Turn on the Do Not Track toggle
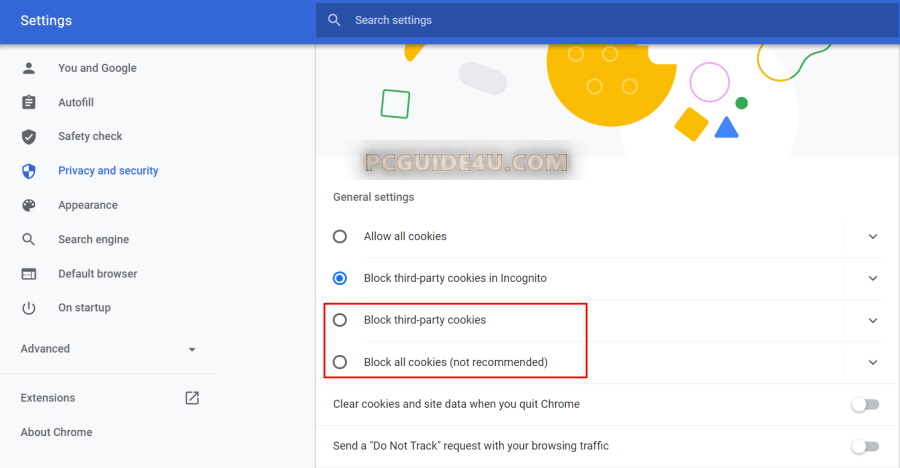 coord(864,446)
